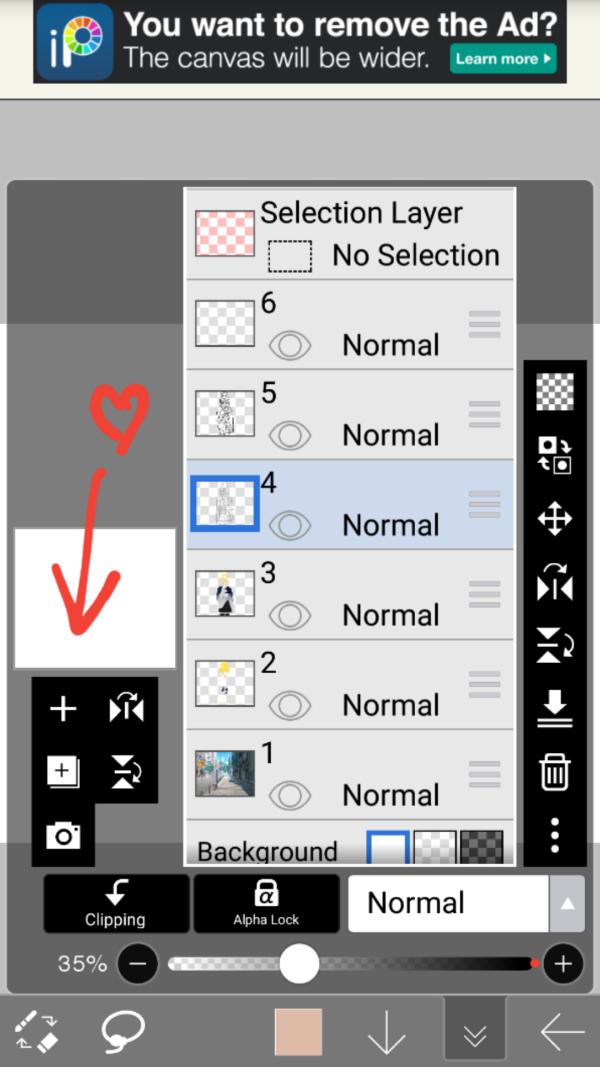Switch the brush/eraser toggle tool
This screenshot has width=600, height=1067.
[x=39, y=1031]
